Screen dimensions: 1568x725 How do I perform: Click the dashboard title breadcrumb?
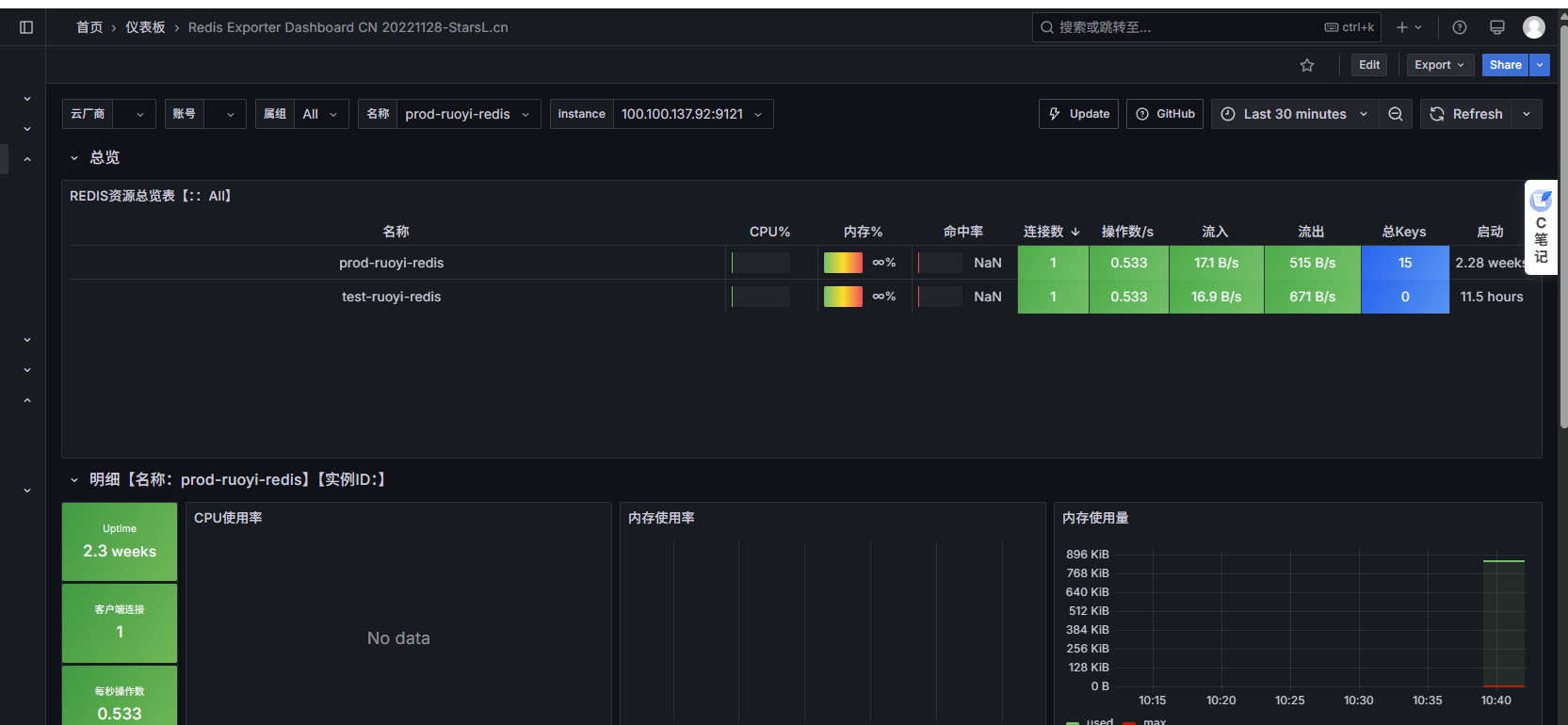click(348, 27)
